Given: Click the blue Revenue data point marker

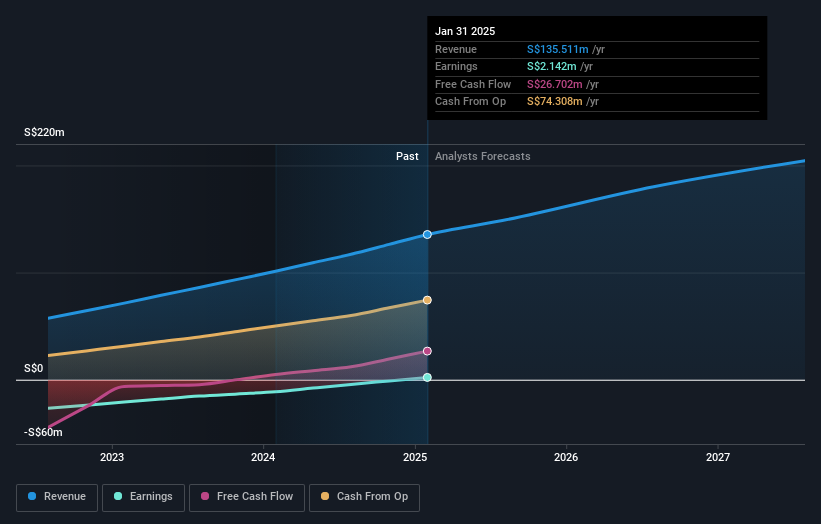Looking at the screenshot, I should coord(427,235).
